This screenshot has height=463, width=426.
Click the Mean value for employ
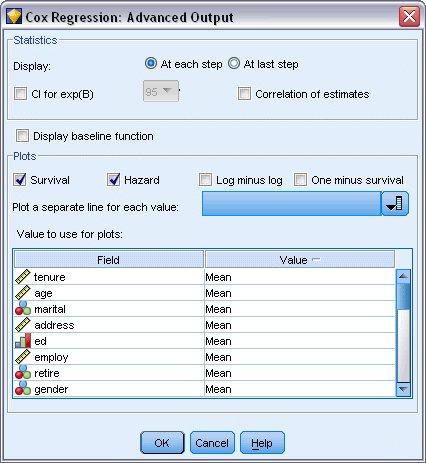pos(218,357)
